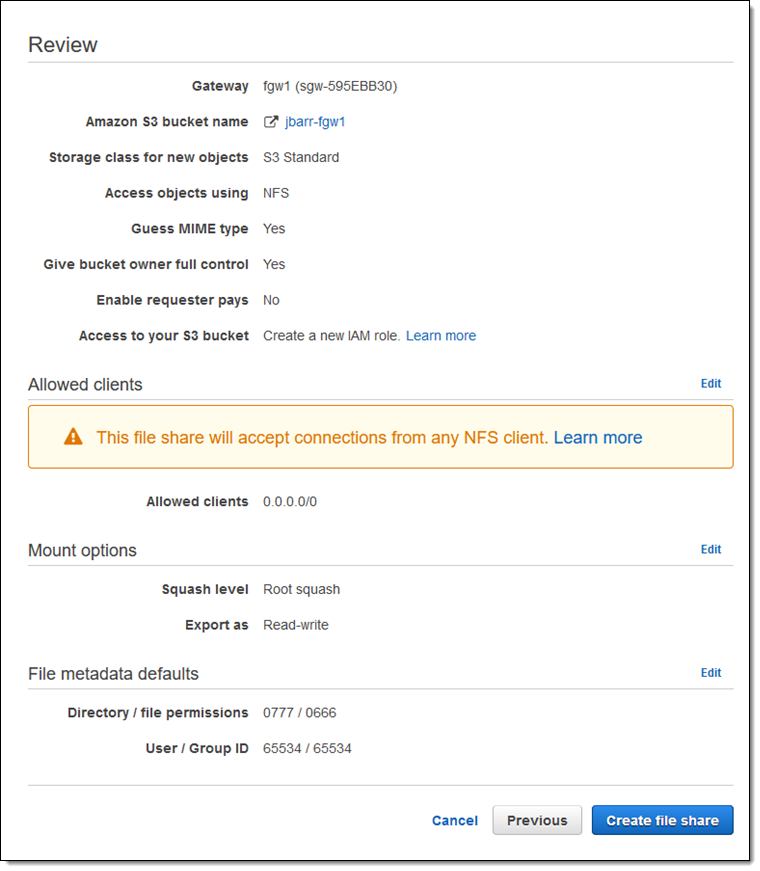Click the 65534 / 65534 user/group ID value

[307, 748]
